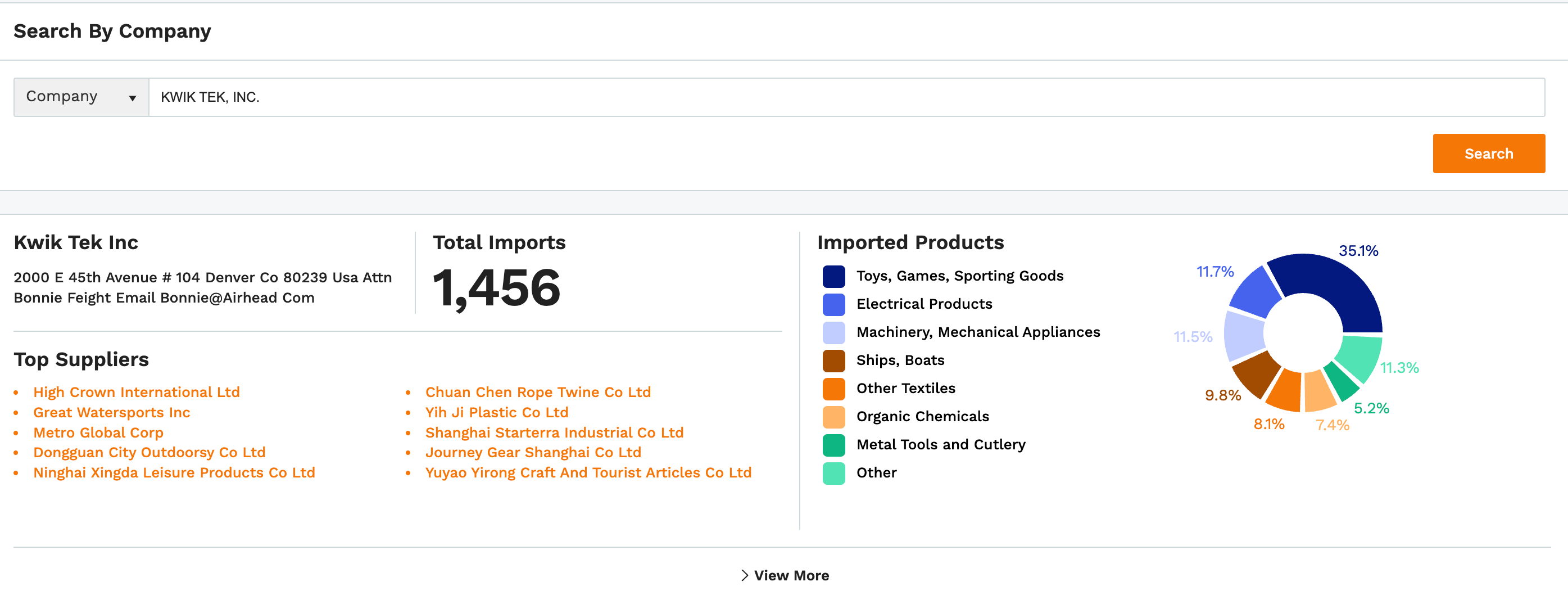The width and height of the screenshot is (1568, 604).
Task: Click the 9.8% donut chart label
Action: 1223,395
